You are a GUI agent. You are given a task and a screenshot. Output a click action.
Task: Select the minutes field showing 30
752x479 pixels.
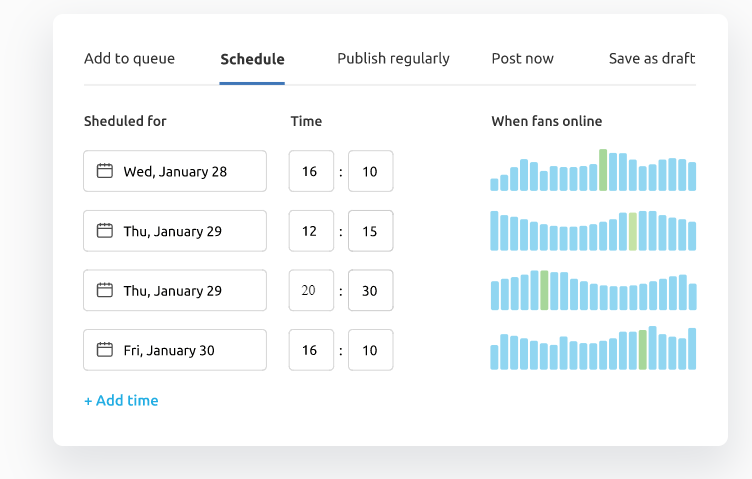370,291
